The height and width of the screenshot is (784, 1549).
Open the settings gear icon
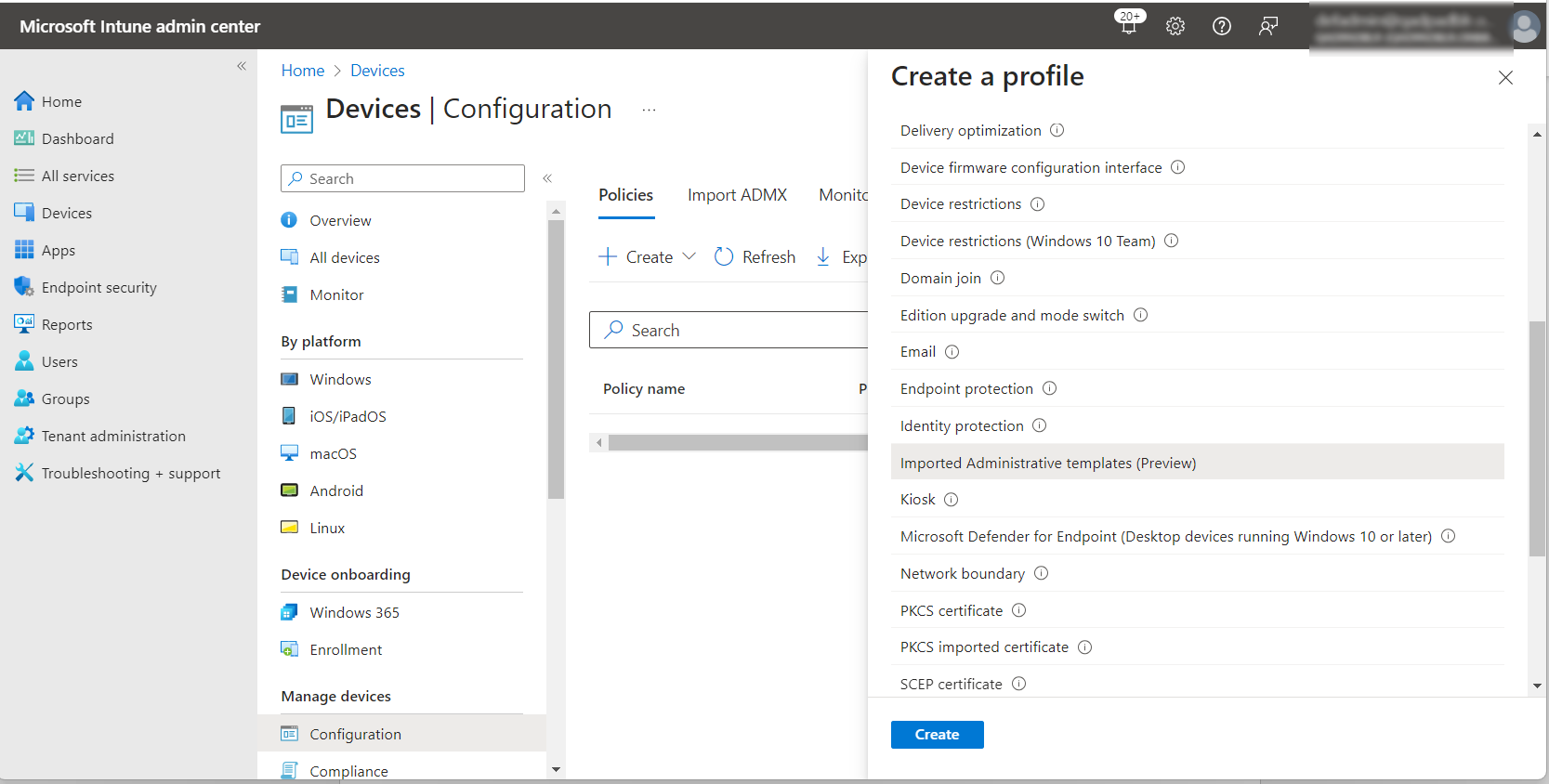pos(1175,26)
